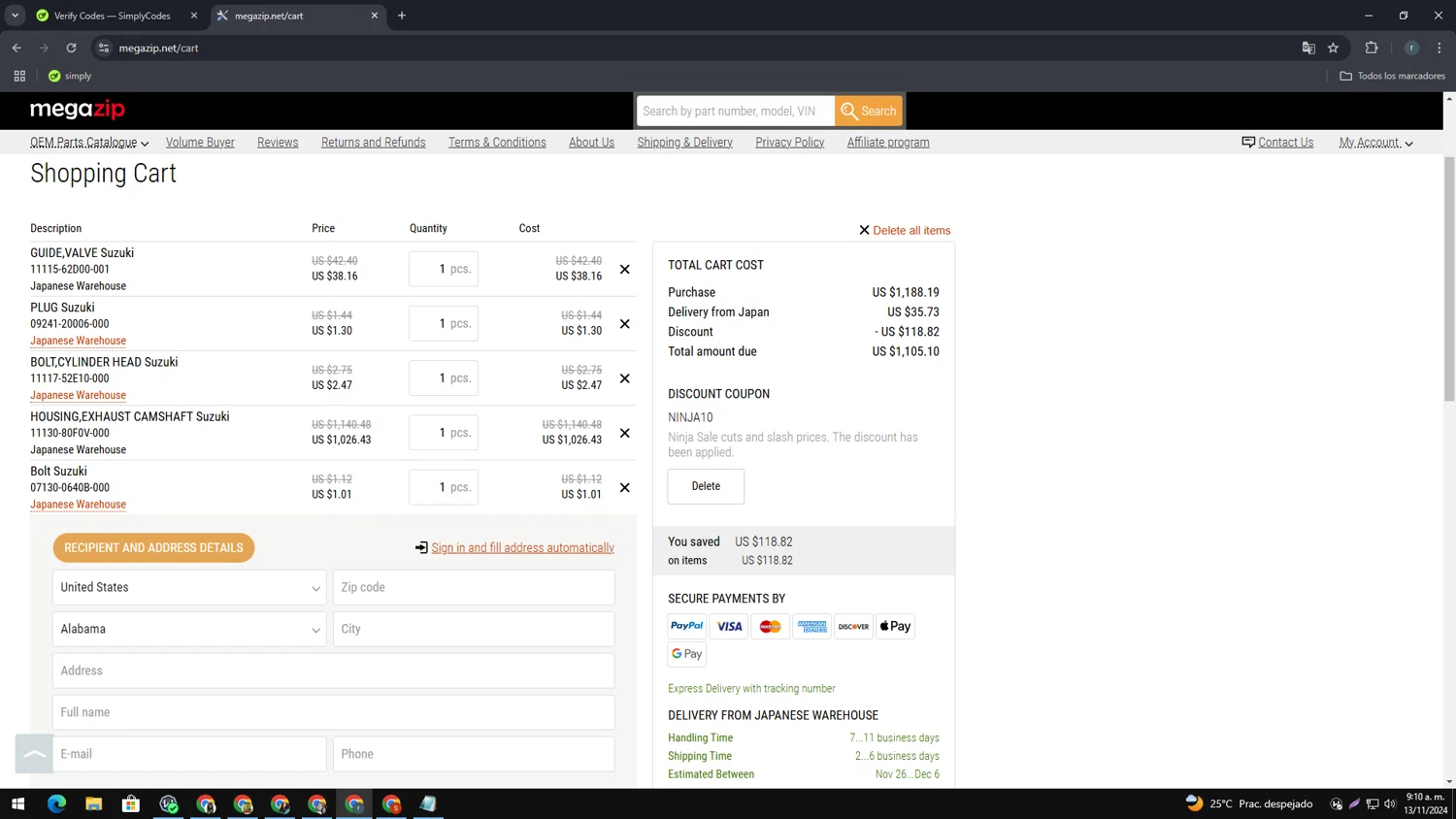Click the PayPal payment icon
The height and width of the screenshot is (819, 1456).
coord(687,626)
